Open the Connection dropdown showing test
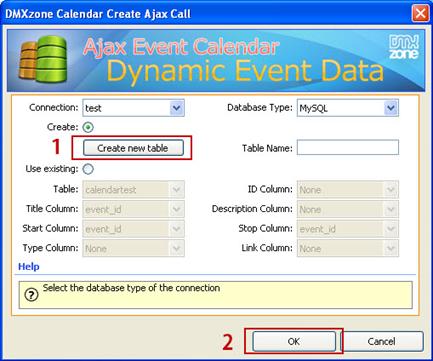This screenshot has width=433, height=361. (x=133, y=108)
